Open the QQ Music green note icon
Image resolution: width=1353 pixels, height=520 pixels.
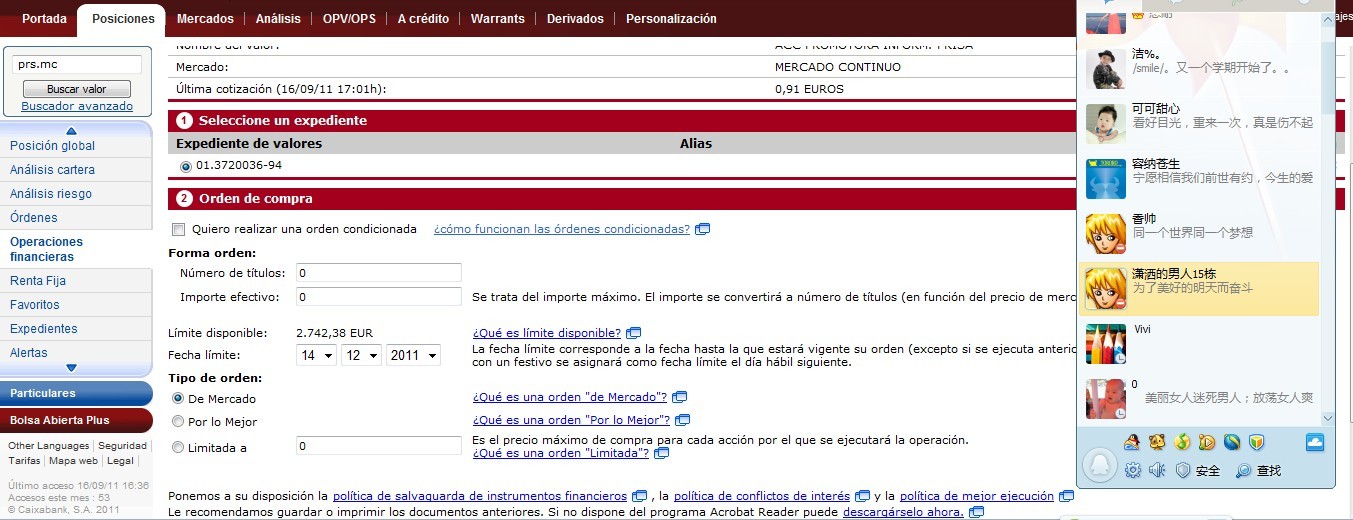pos(1182,442)
